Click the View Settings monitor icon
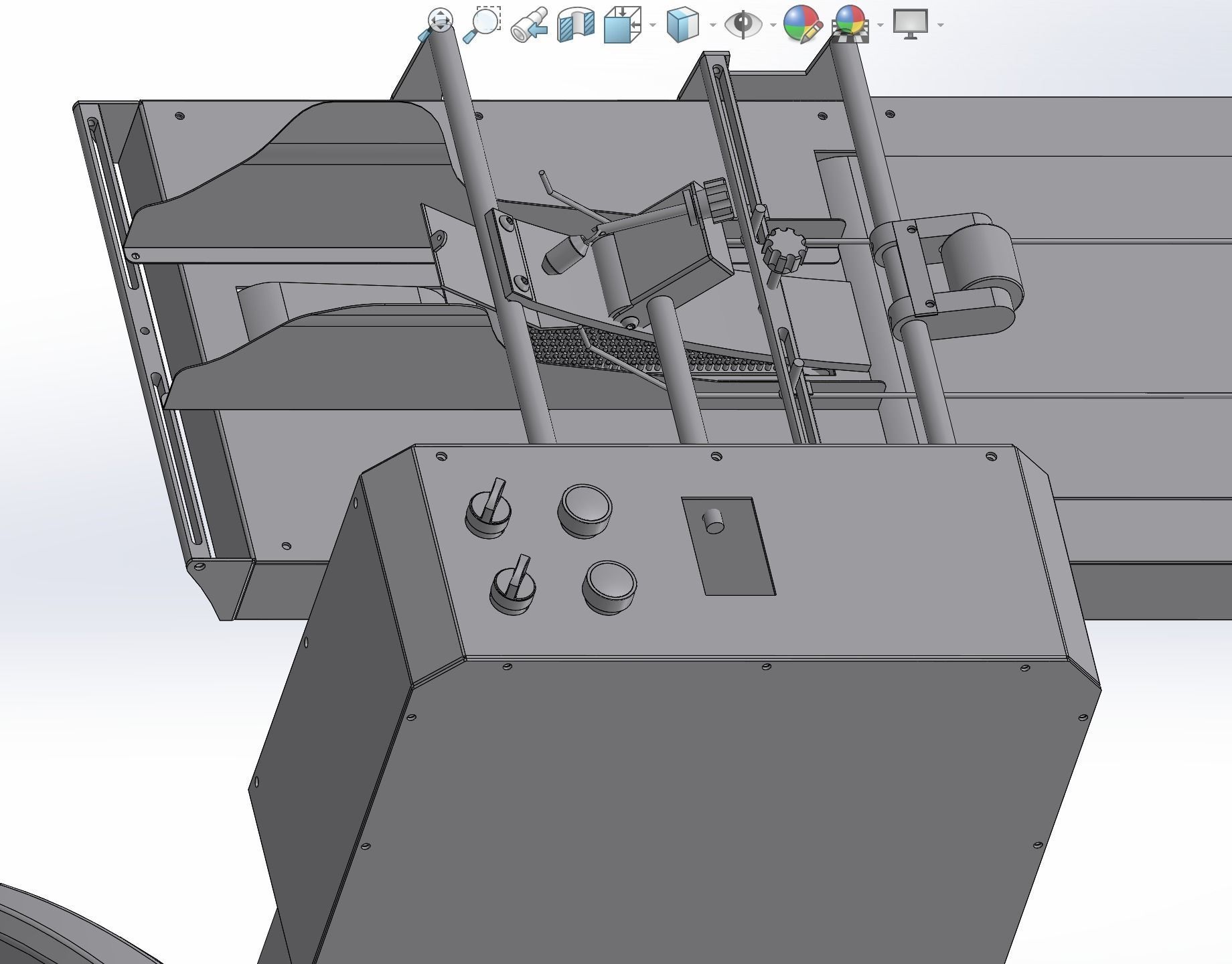 pos(911,25)
